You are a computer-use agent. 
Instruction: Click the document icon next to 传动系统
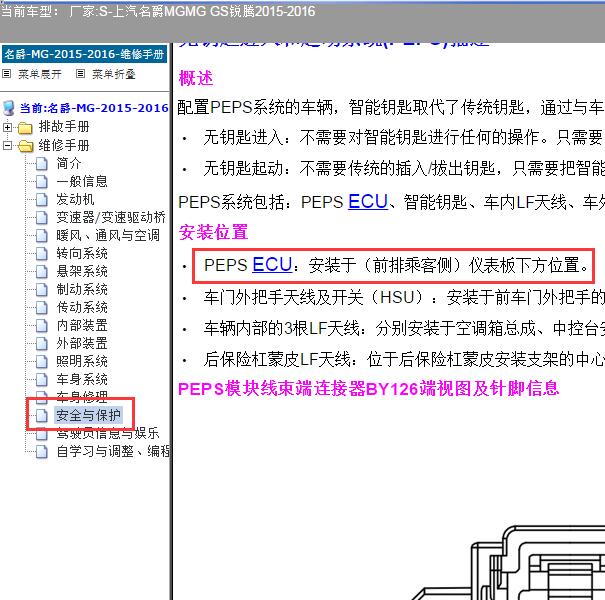pyautogui.click(x=42, y=308)
